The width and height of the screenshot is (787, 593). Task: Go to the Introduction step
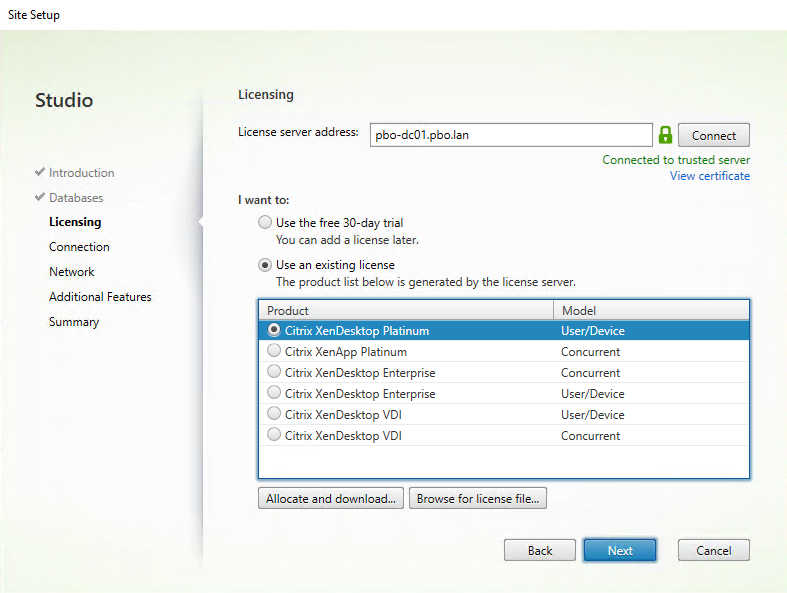[81, 173]
